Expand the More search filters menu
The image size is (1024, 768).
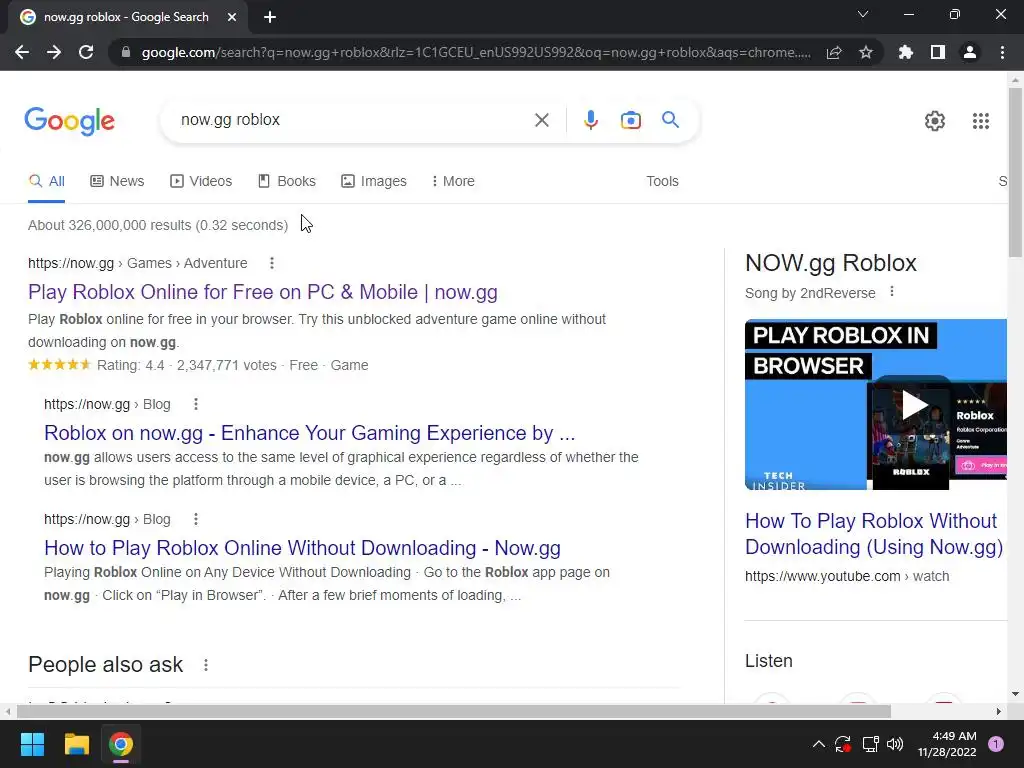tap(453, 181)
